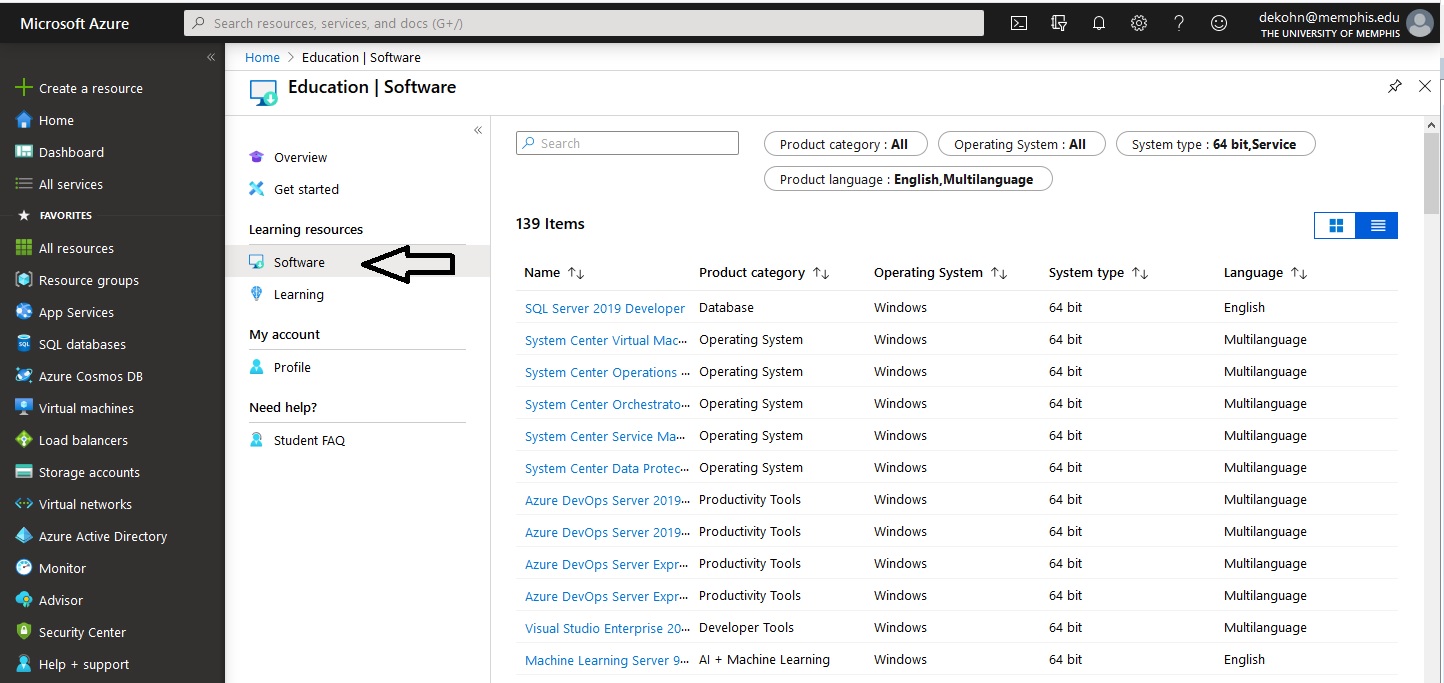This screenshot has height=683, width=1444.
Task: Sort by Operating System column
Action: point(940,272)
